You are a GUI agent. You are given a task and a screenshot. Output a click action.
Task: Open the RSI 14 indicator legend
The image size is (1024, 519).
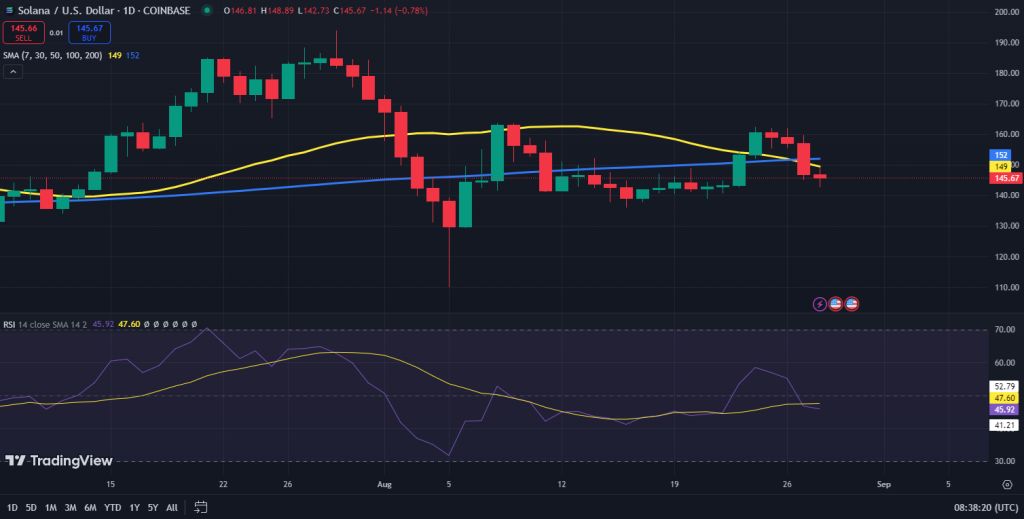pyautogui.click(x=45, y=324)
